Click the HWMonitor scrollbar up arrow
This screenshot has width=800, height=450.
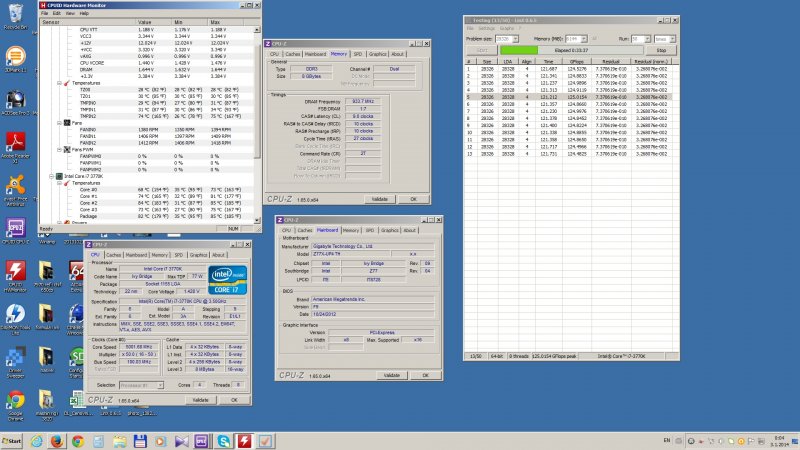coord(257,30)
